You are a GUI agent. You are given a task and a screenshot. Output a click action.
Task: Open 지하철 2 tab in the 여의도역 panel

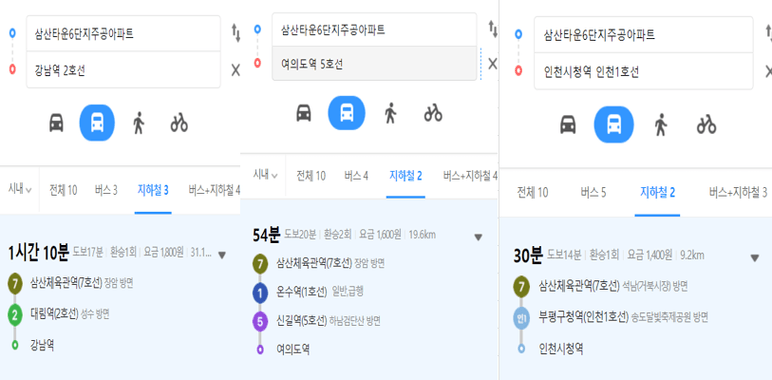pos(406,176)
